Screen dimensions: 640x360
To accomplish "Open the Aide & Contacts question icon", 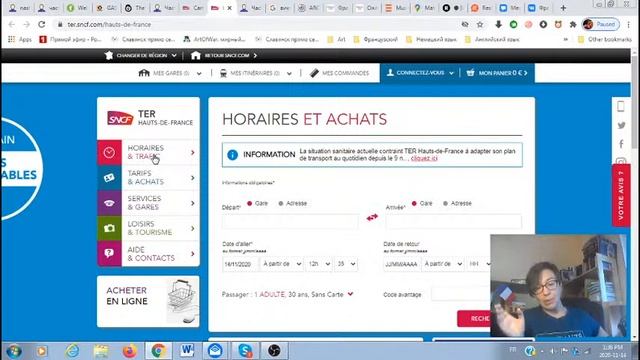I will click(x=109, y=253).
